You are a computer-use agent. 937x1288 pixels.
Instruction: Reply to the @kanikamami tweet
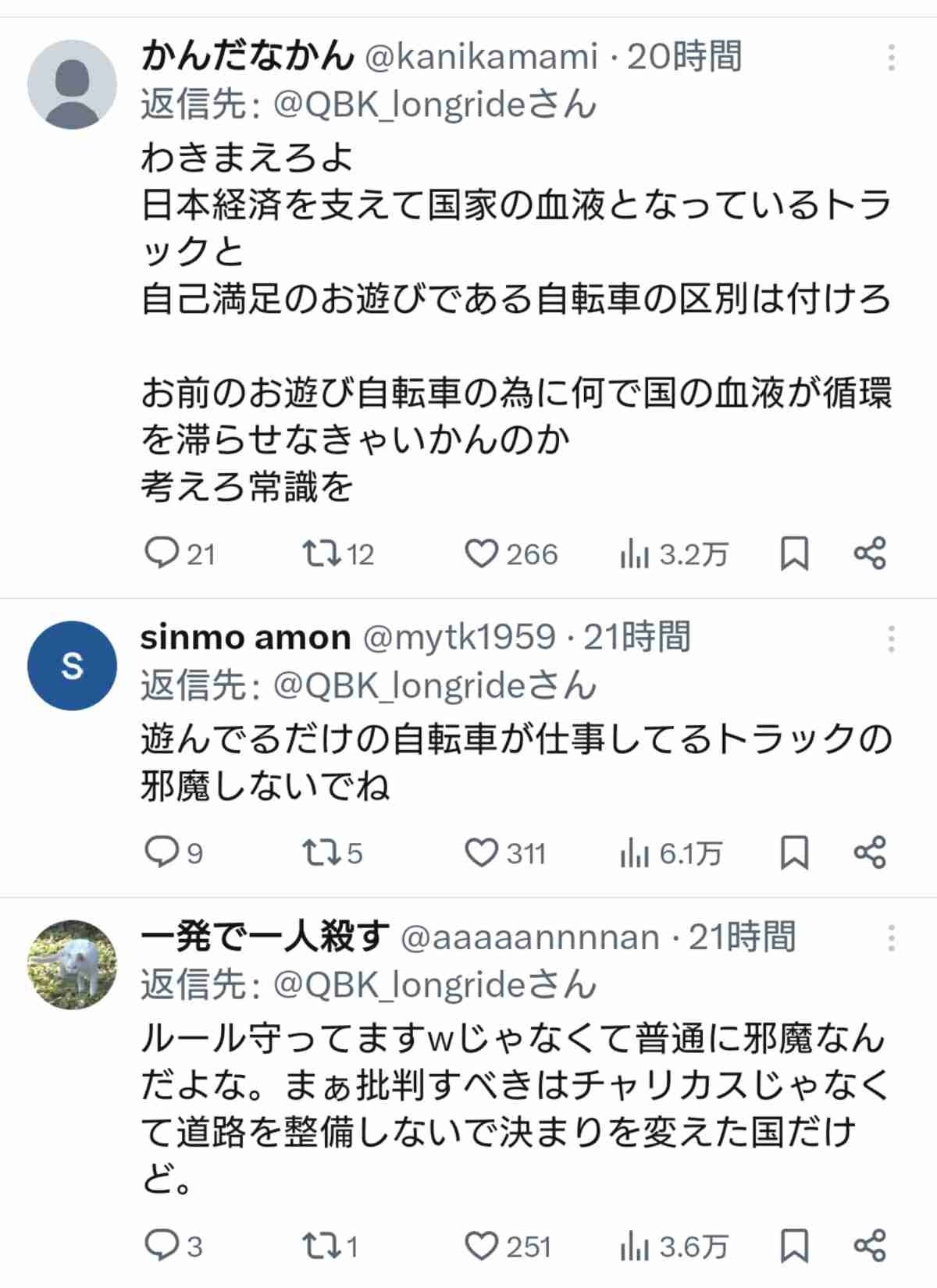click(x=162, y=553)
